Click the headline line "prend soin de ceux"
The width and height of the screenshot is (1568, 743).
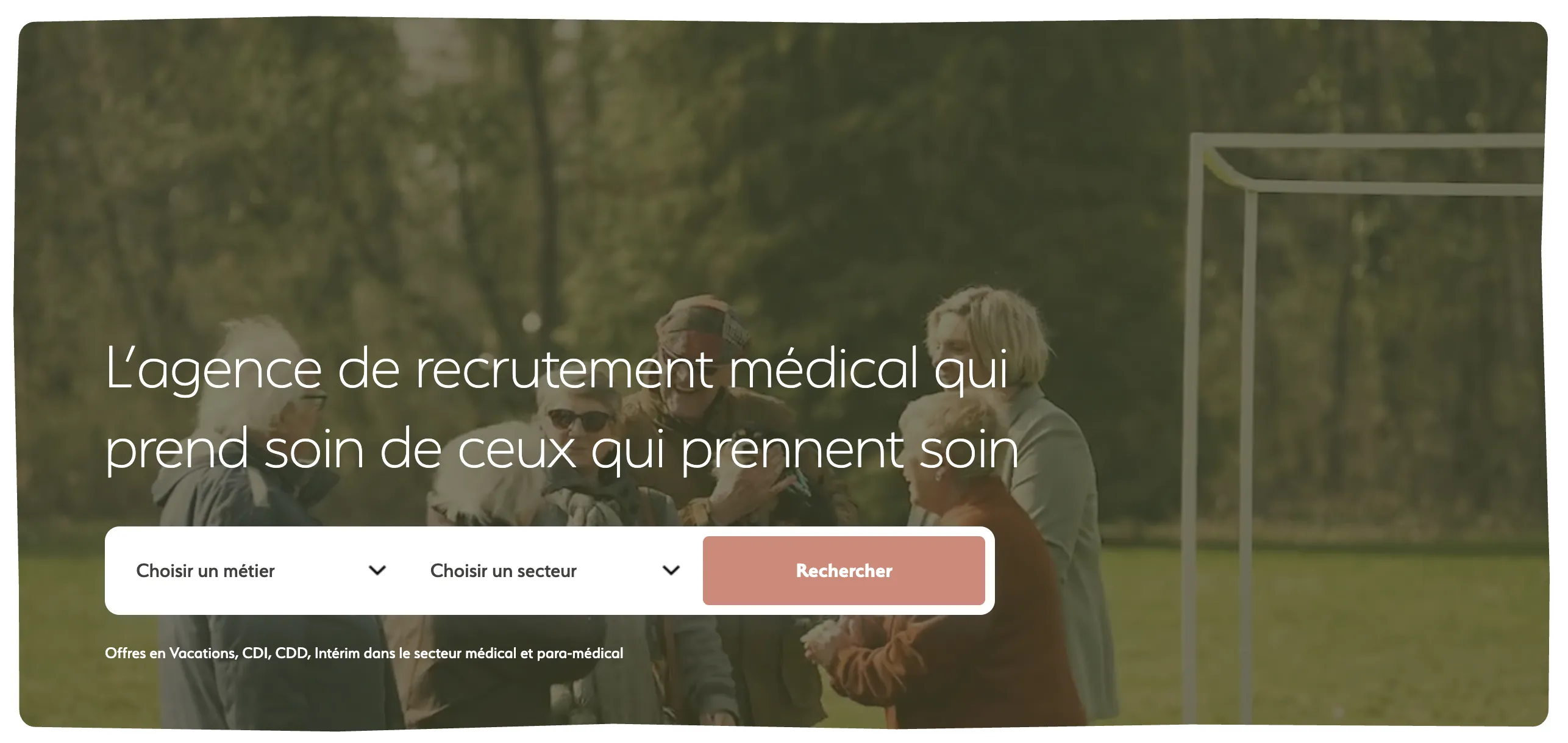pos(341,450)
